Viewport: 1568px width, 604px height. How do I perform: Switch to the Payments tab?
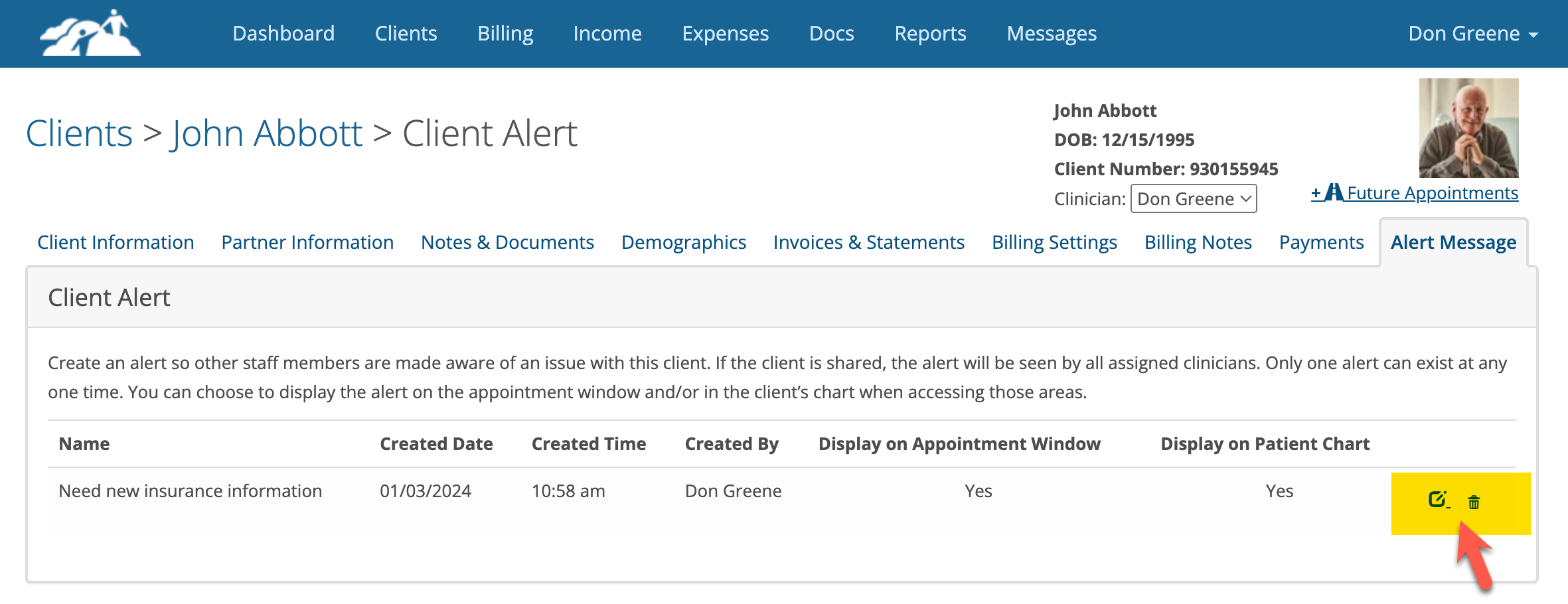point(1321,242)
